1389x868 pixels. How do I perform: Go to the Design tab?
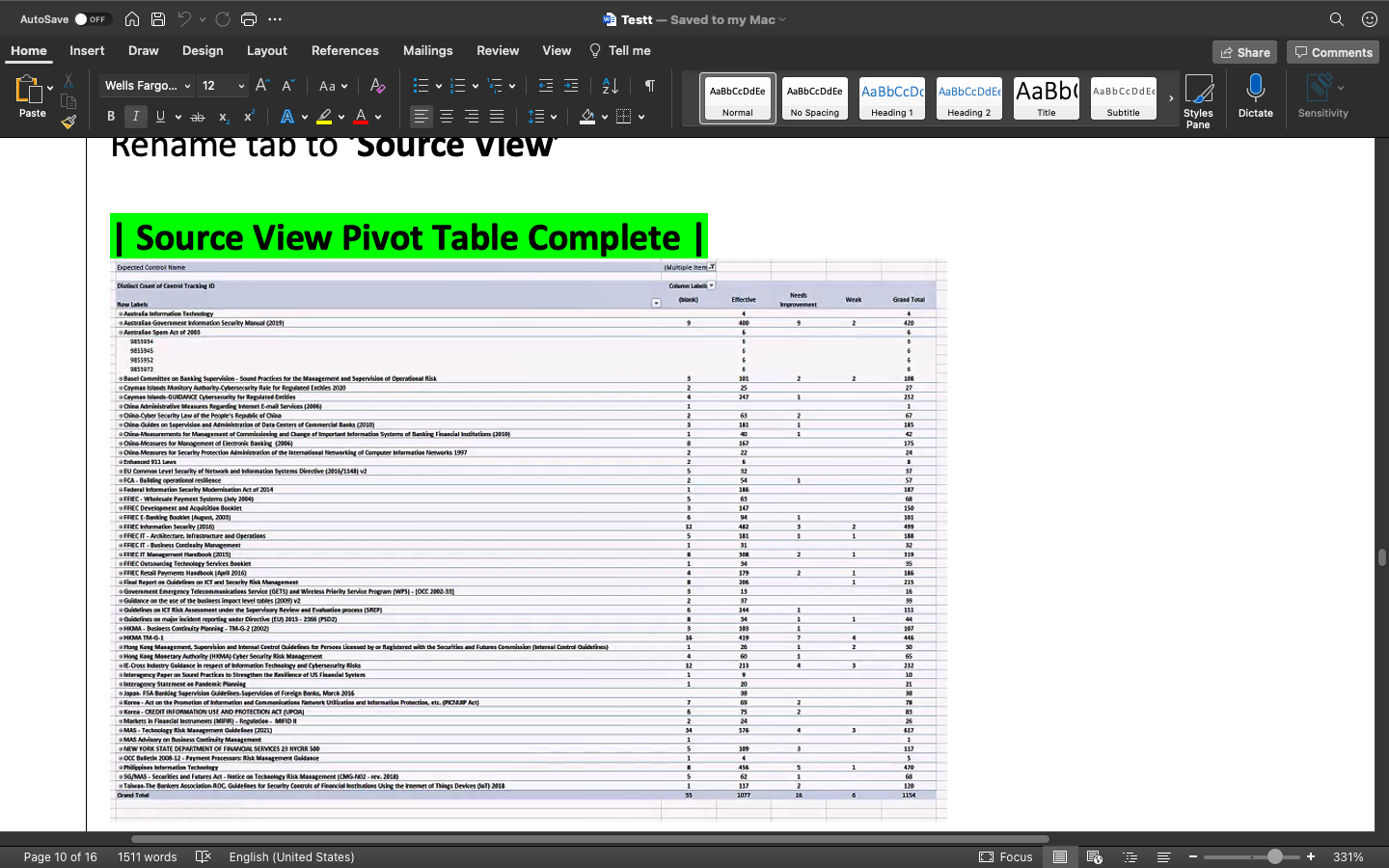(203, 51)
